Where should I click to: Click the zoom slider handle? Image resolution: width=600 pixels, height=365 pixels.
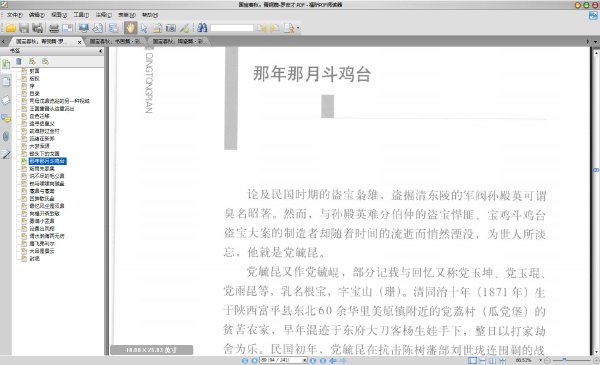[x=564, y=360]
